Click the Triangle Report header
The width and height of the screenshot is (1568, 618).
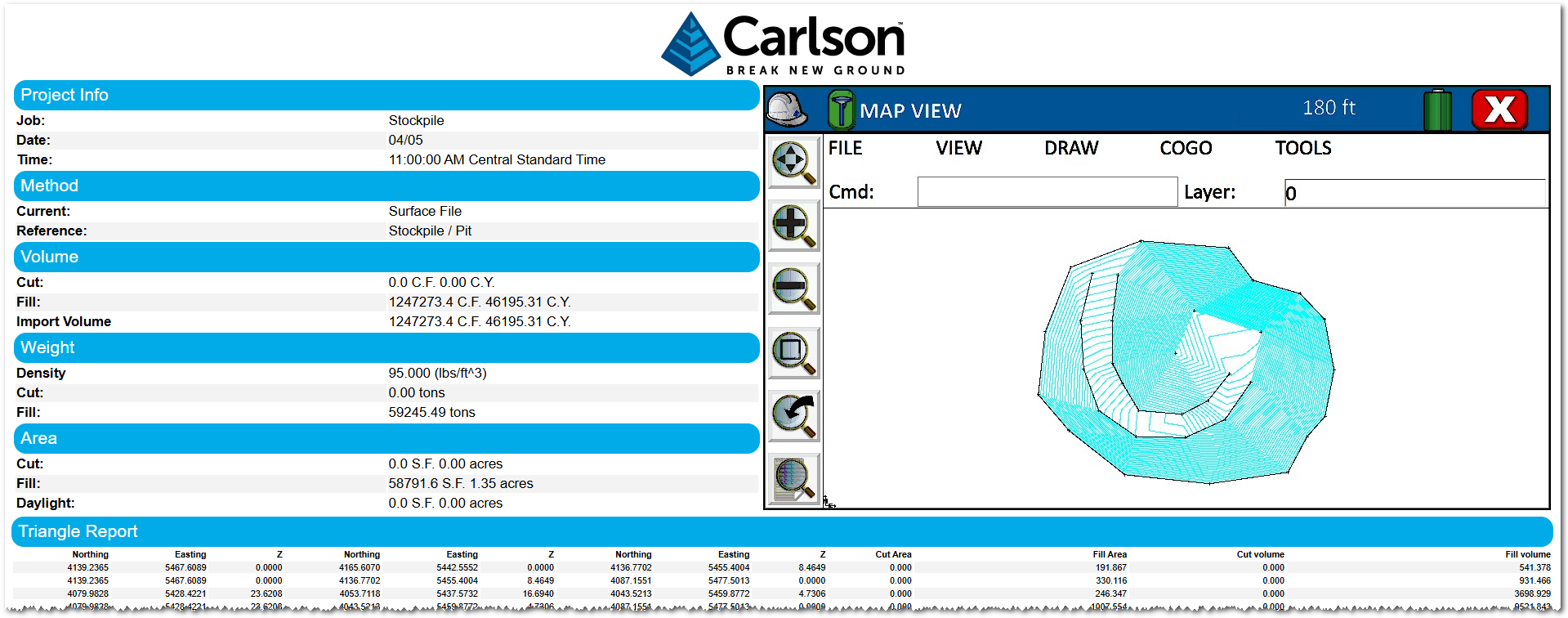pos(782,531)
